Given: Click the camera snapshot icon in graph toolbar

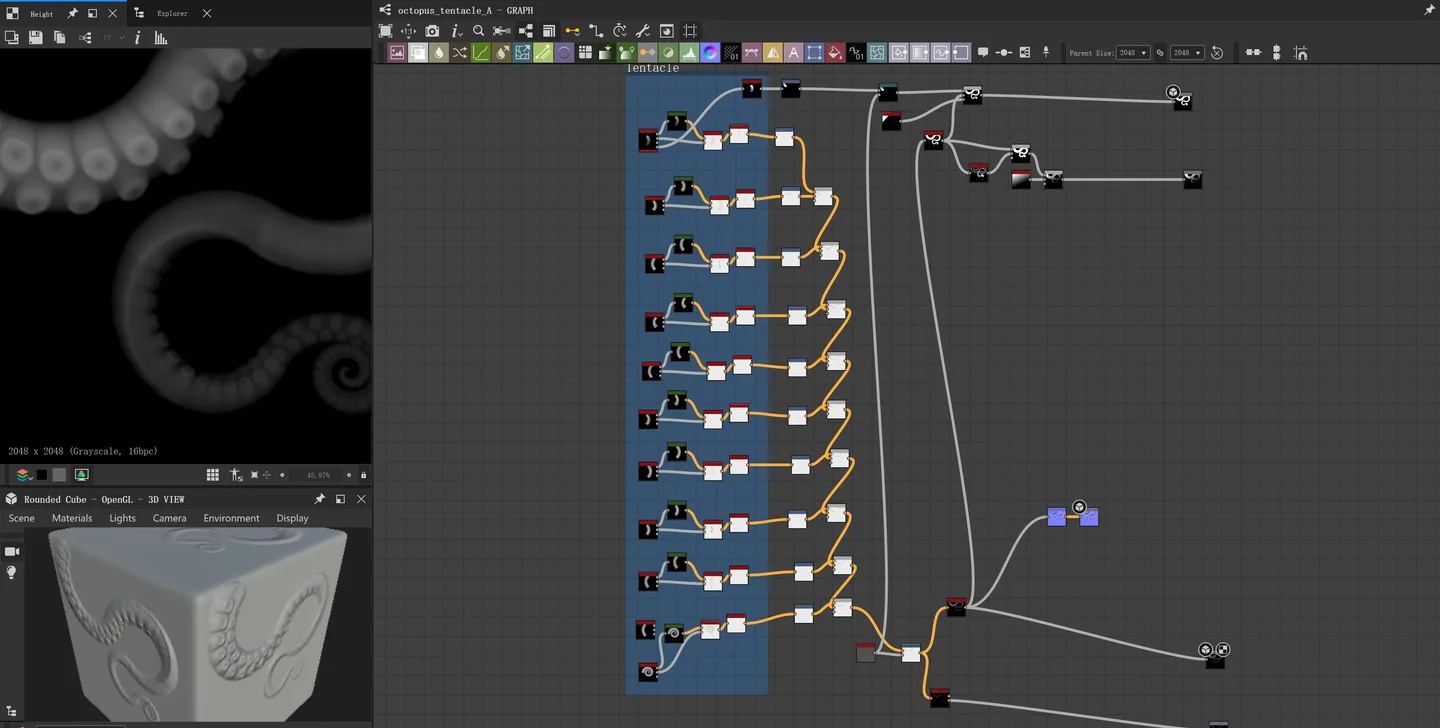Looking at the screenshot, I should pyautogui.click(x=432, y=31).
